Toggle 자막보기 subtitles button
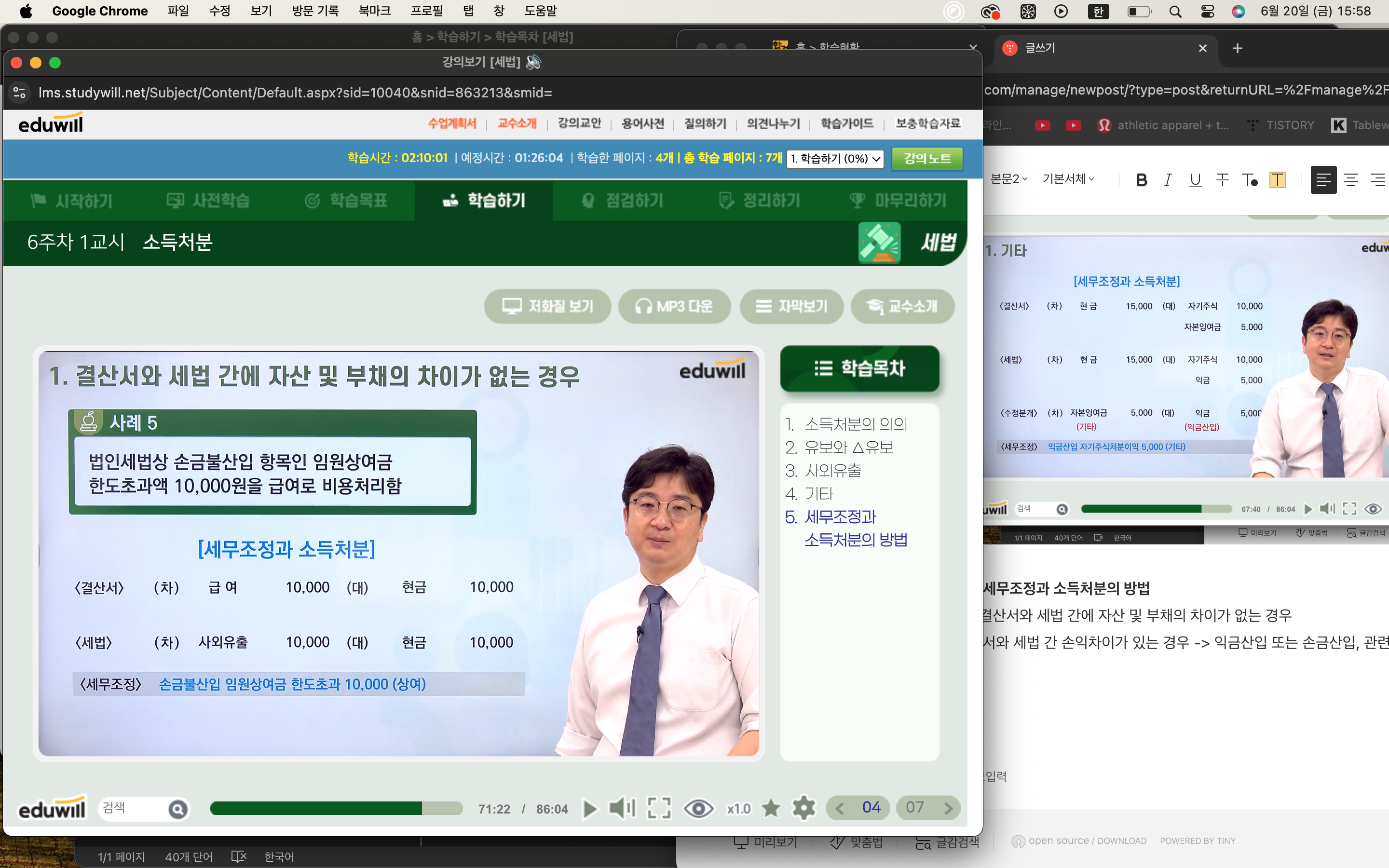1389x868 pixels. [x=791, y=306]
